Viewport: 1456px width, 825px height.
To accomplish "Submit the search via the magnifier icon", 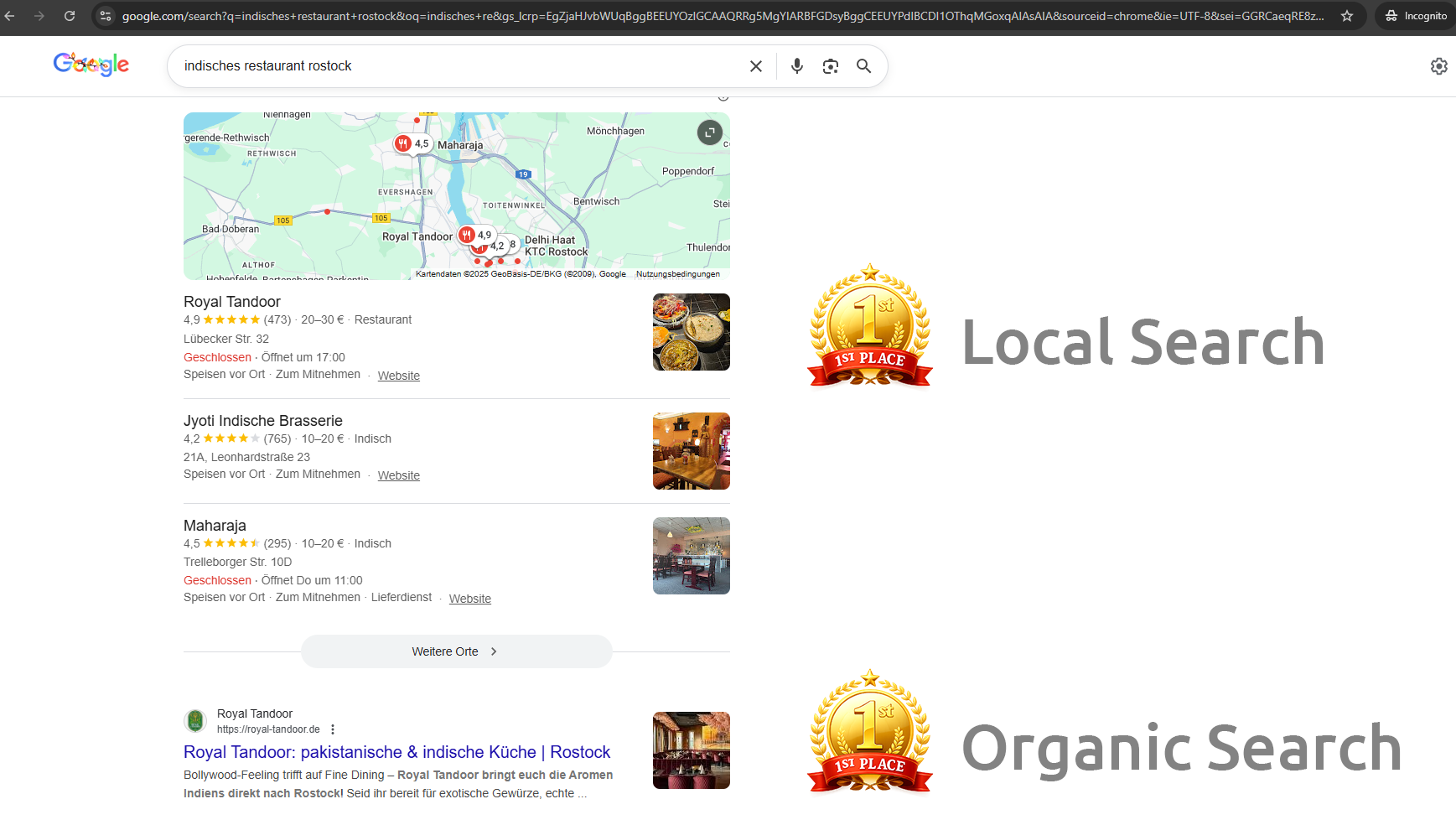I will pos(864,66).
